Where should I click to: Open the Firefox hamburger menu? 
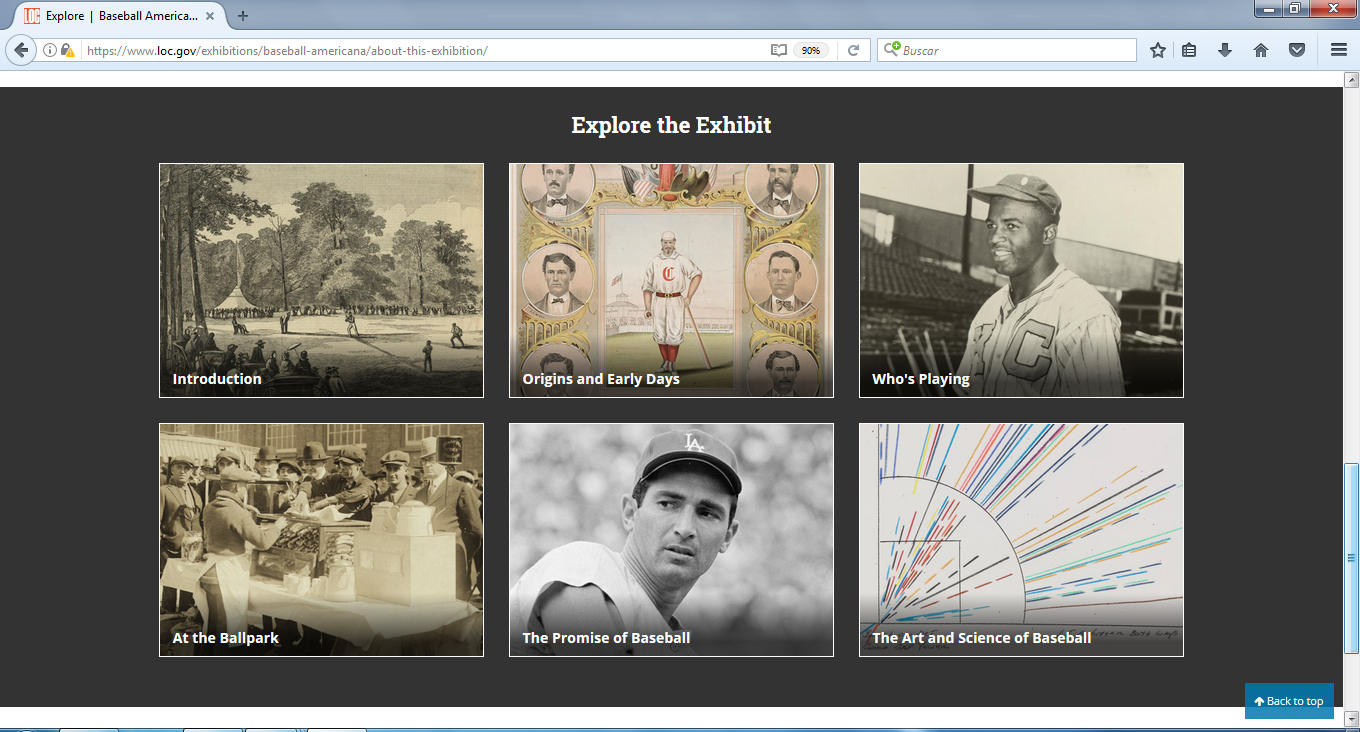click(x=1338, y=50)
